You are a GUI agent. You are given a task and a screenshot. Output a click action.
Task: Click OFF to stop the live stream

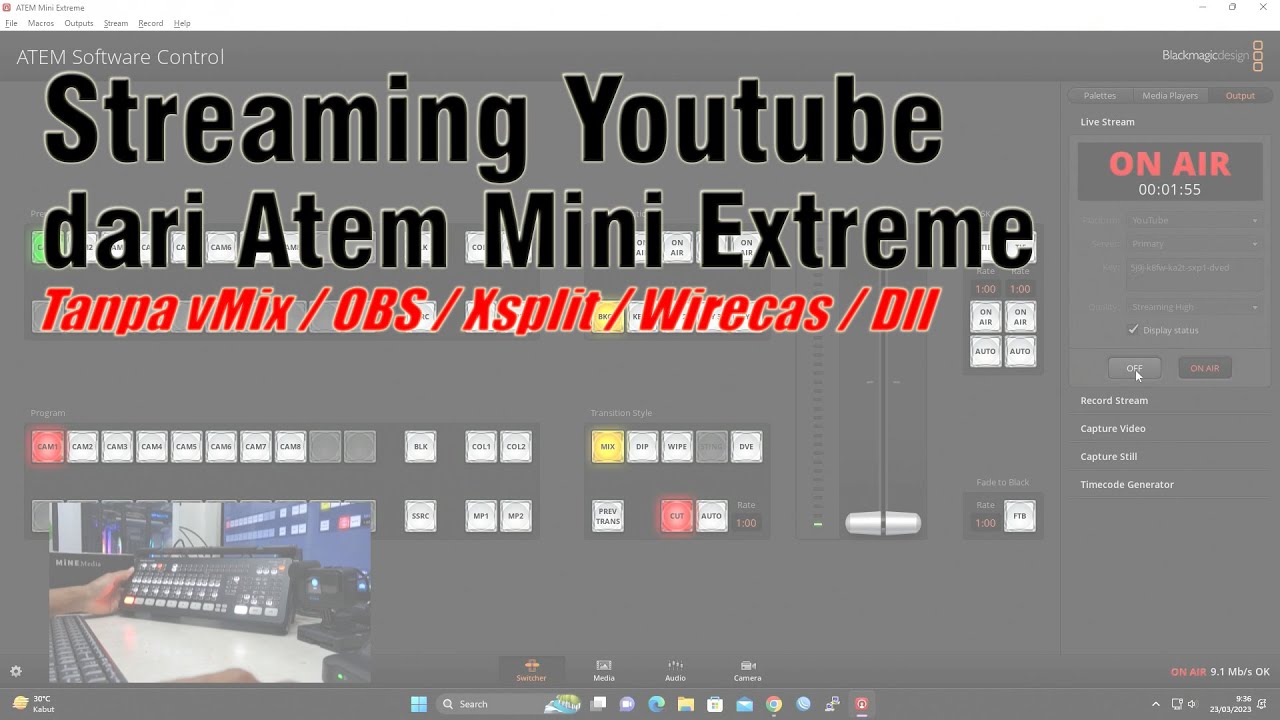[1134, 368]
